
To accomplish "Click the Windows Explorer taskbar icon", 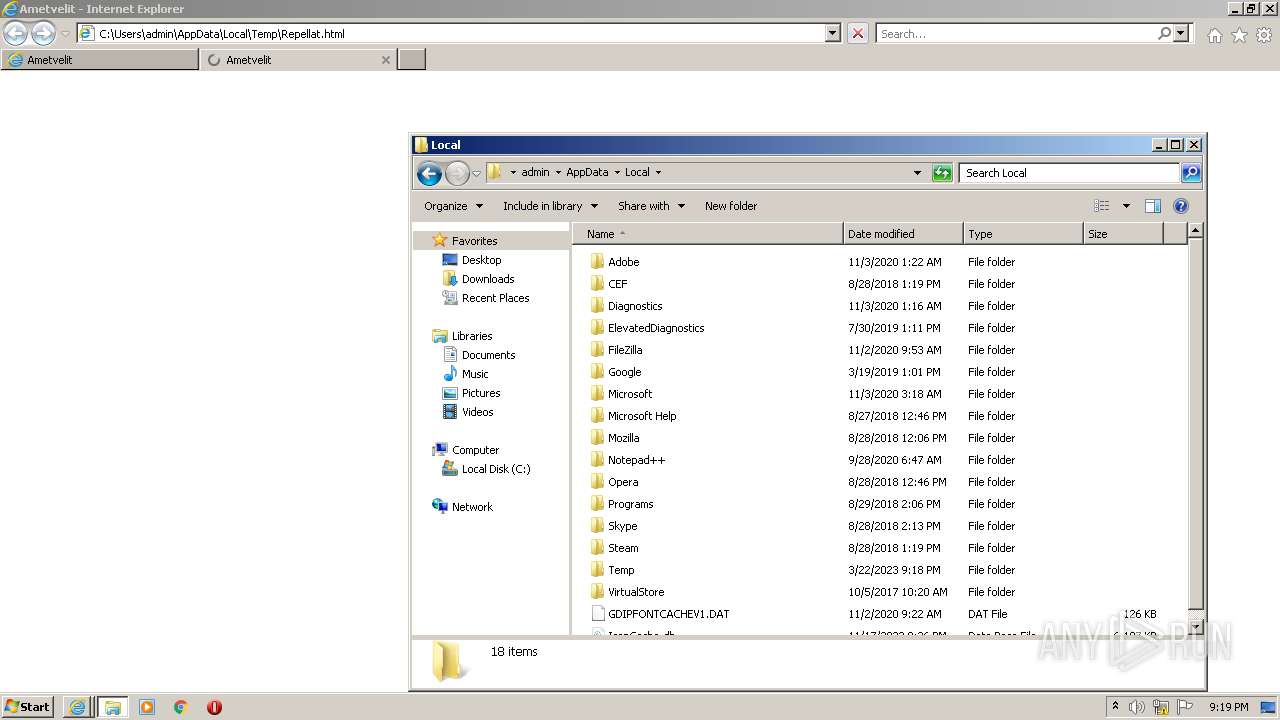I will coord(112,707).
